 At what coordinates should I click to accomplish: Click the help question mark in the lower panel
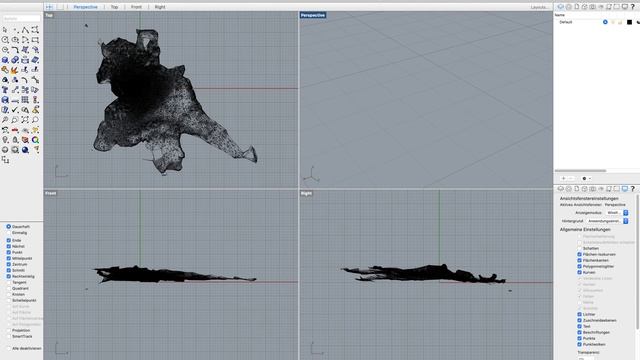pyautogui.click(x=633, y=189)
